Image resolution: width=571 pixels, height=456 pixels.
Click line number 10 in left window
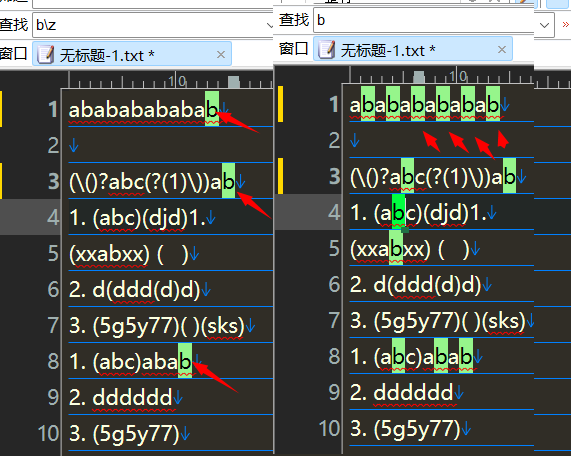click(48, 434)
